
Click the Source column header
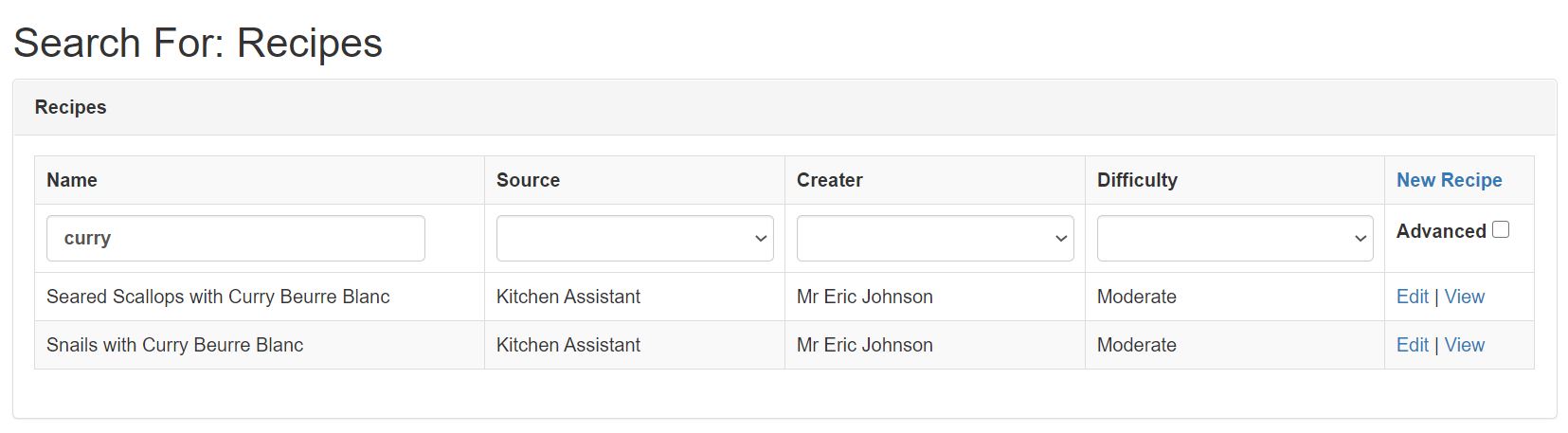[528, 180]
